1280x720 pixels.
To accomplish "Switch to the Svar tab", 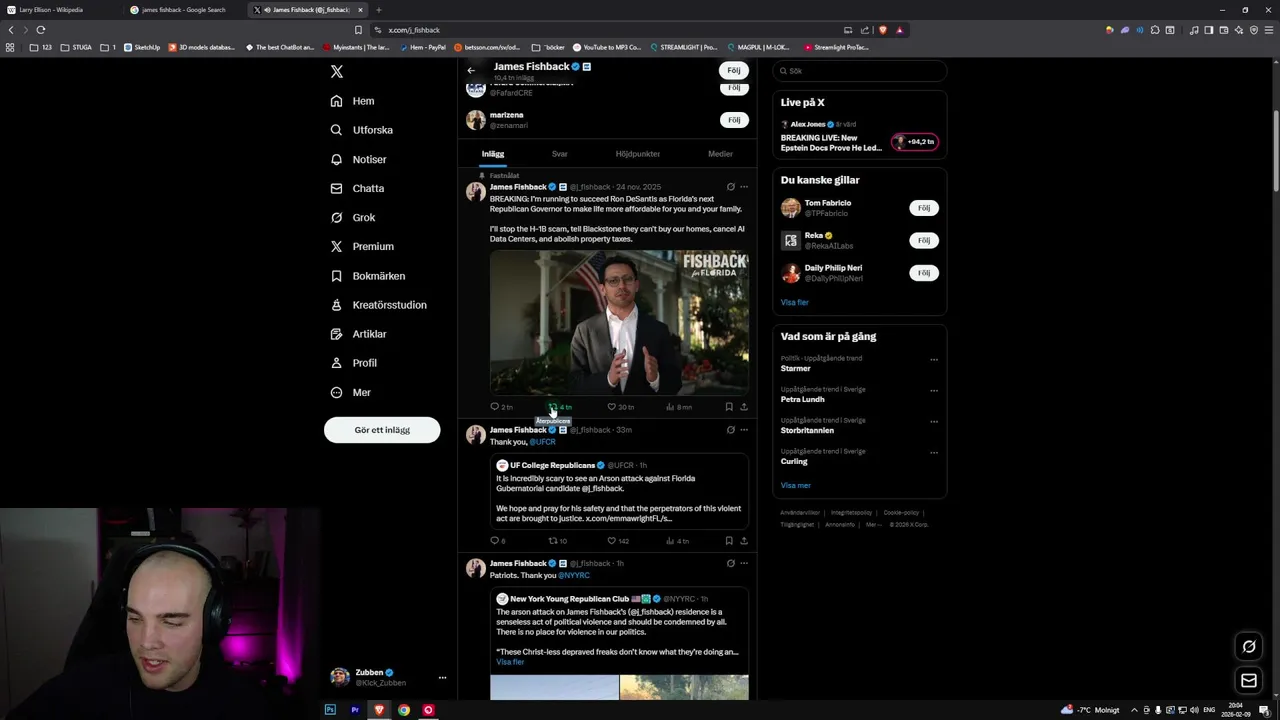I will 560,154.
